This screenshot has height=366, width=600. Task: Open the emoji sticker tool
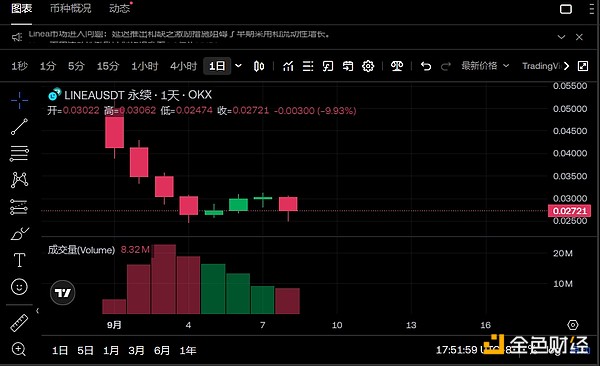point(19,287)
